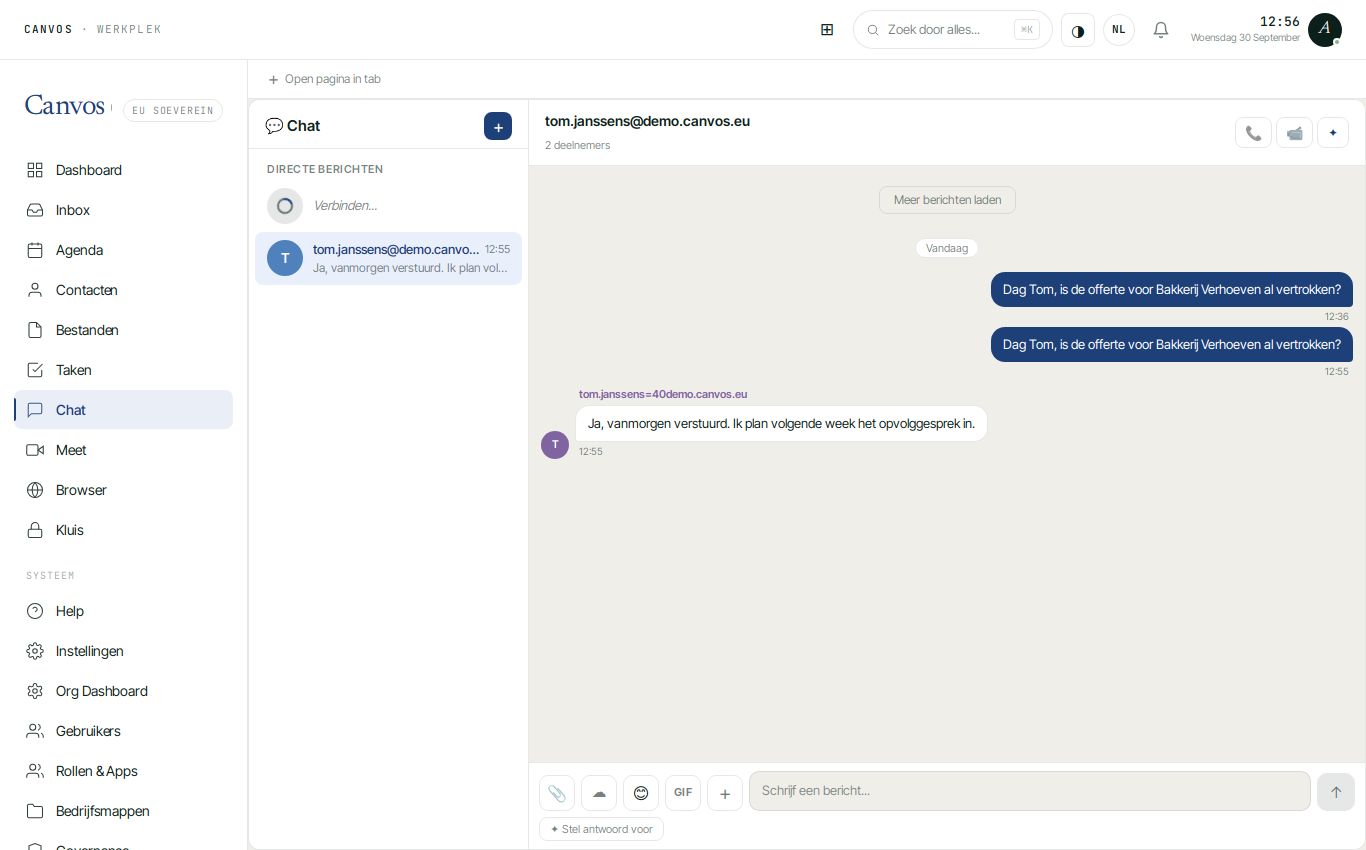1366x850 pixels.
Task: Select Taken in the sidebar
Action: [x=124, y=370]
